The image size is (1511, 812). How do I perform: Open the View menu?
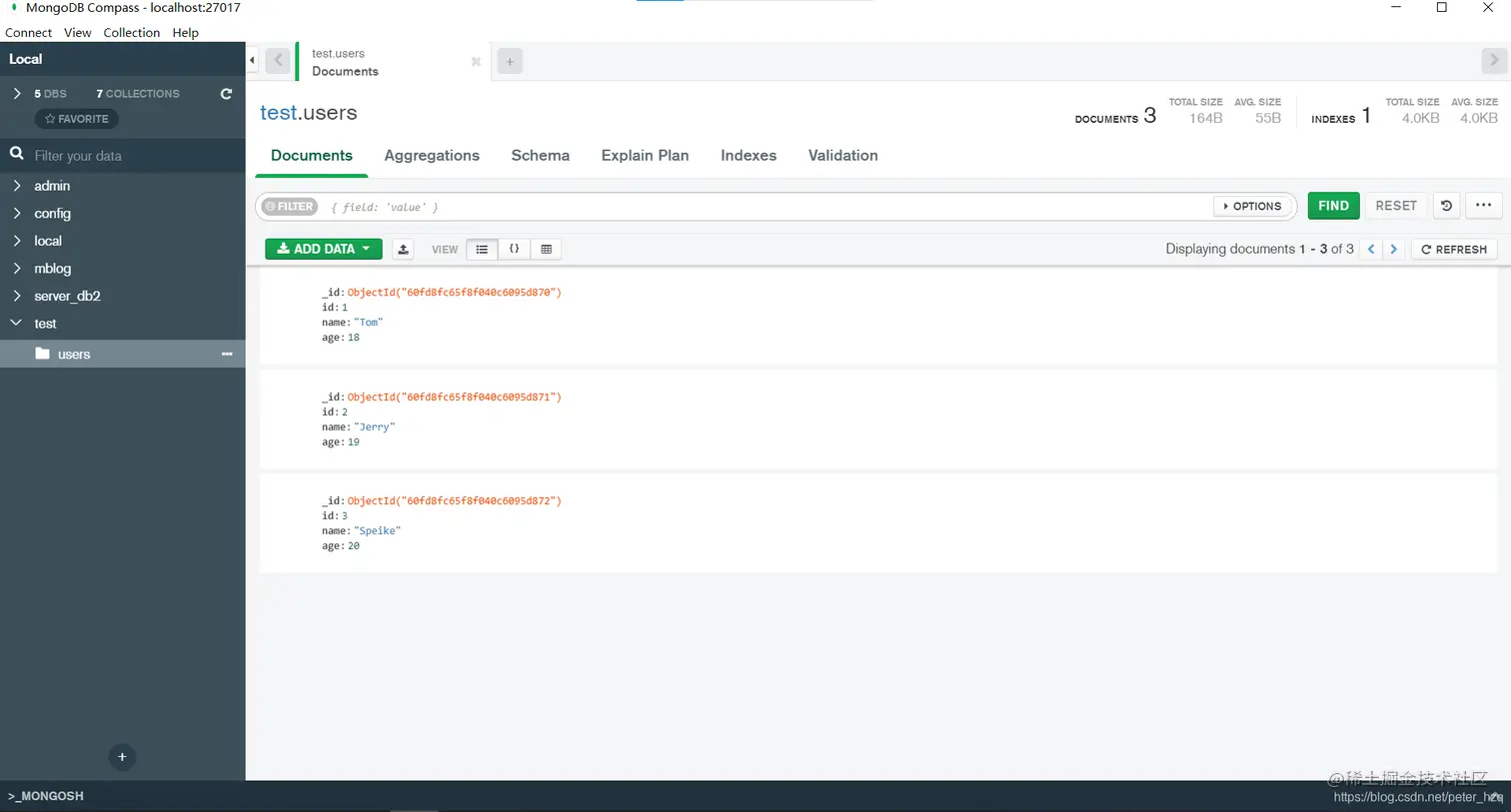(x=77, y=33)
